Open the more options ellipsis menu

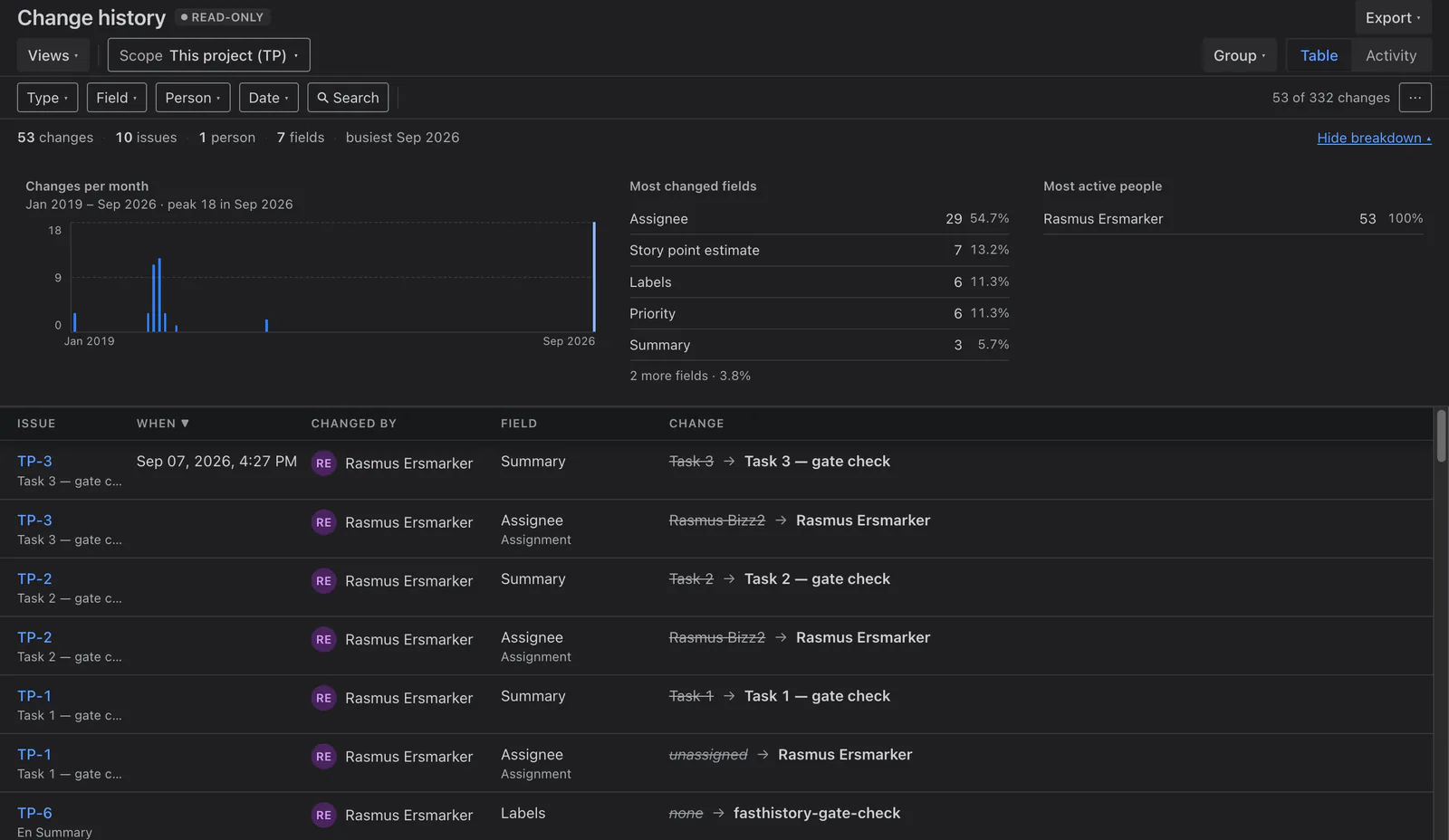[x=1415, y=98]
